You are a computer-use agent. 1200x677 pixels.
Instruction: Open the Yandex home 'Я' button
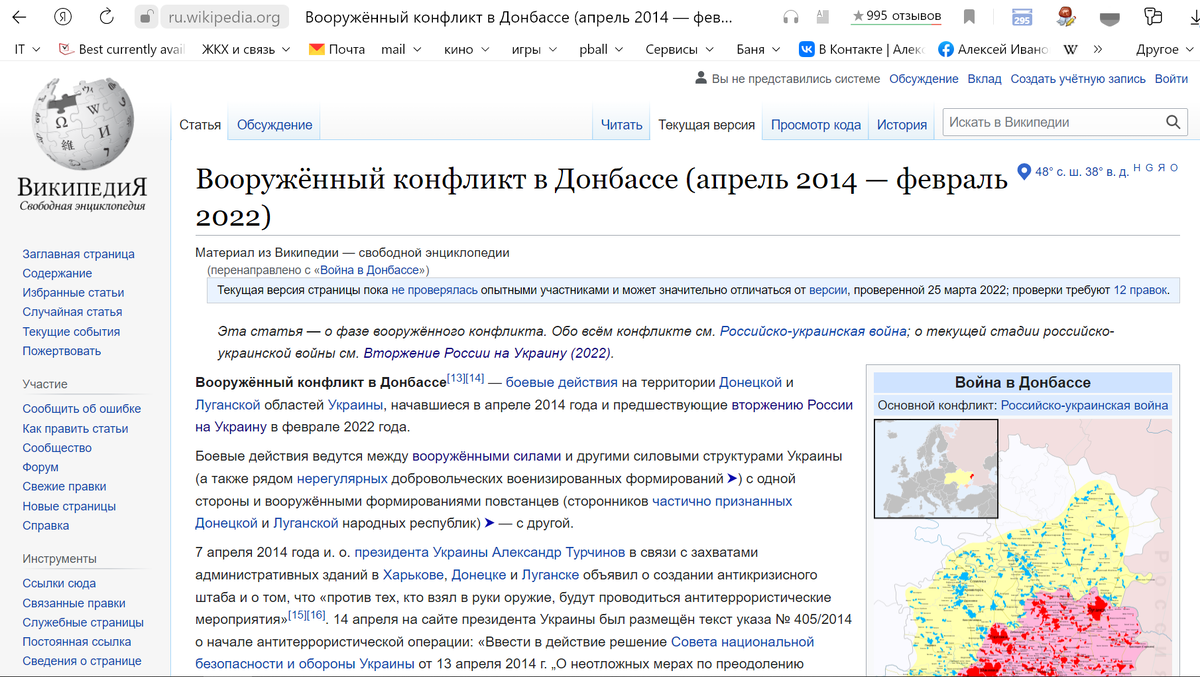(x=63, y=17)
